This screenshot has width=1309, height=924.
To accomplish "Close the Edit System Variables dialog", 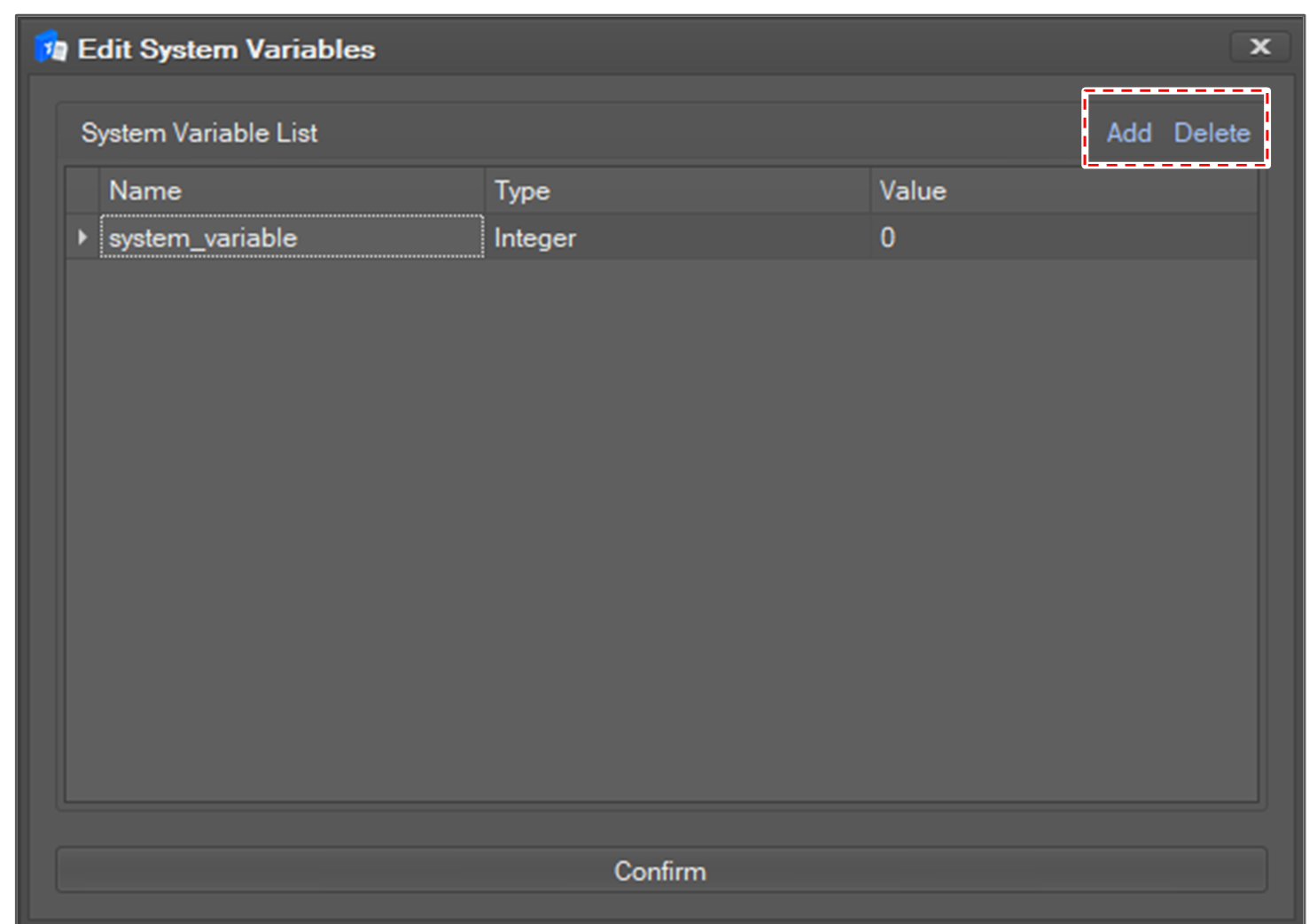I will tap(1259, 47).
